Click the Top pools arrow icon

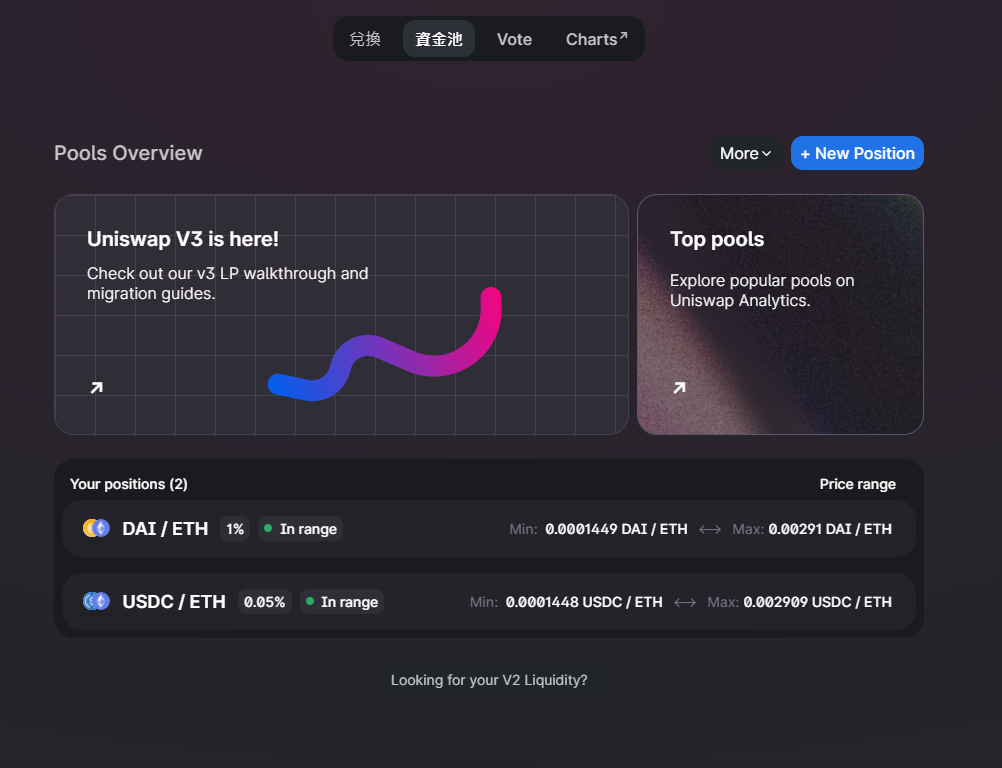[679, 387]
